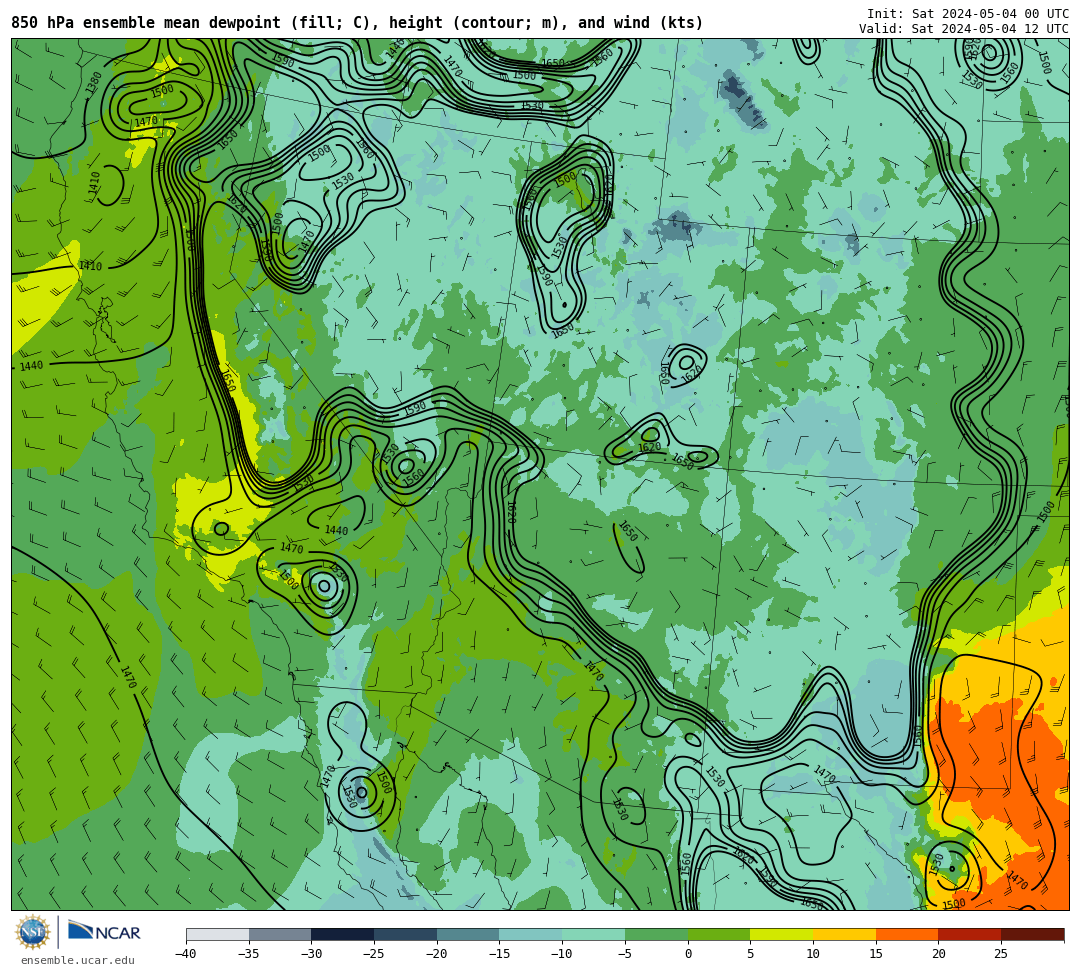Pick the -35 to -30 gray colorbar swatch

pos(280,934)
